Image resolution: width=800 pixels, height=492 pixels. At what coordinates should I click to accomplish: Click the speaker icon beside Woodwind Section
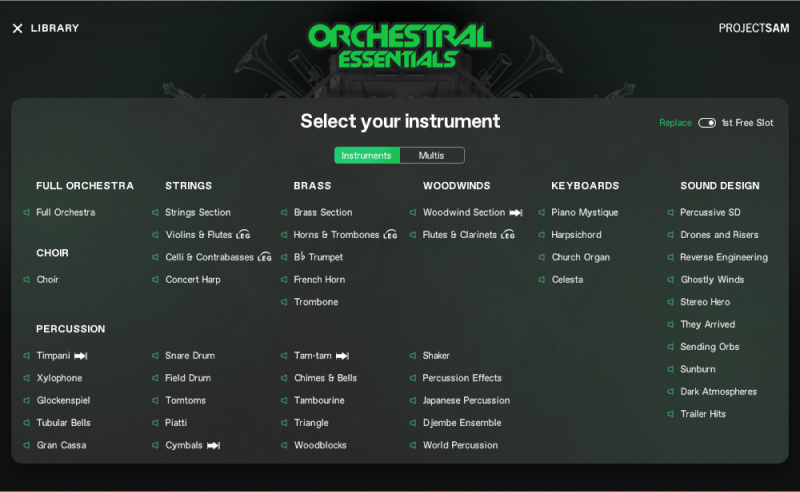pyautogui.click(x=413, y=212)
